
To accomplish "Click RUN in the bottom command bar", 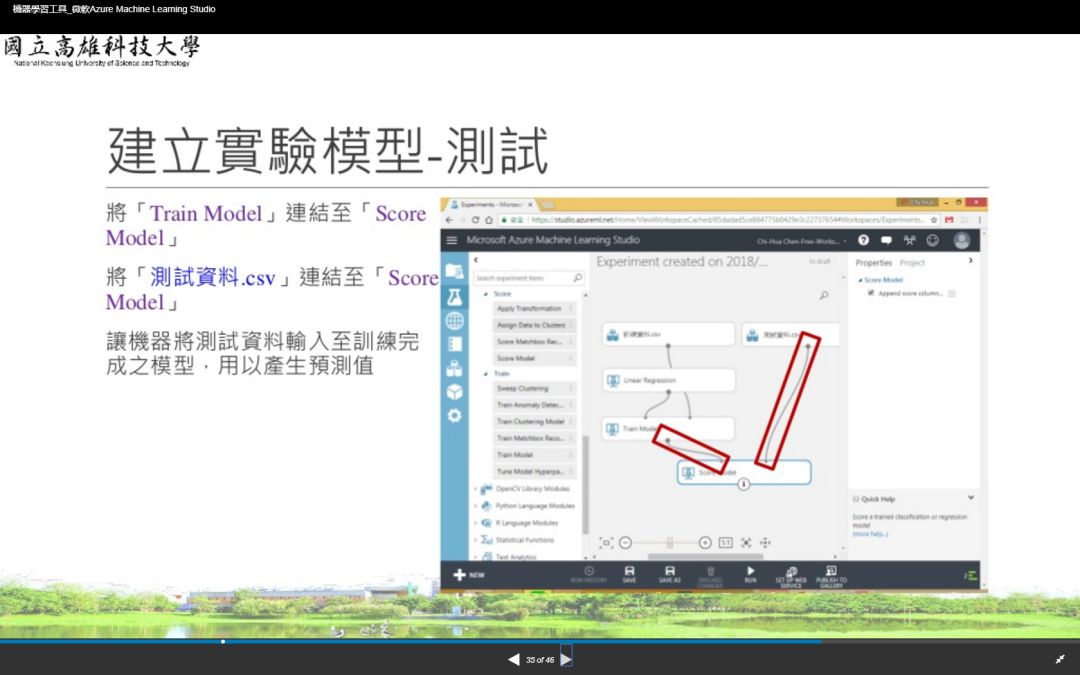I will [x=751, y=575].
